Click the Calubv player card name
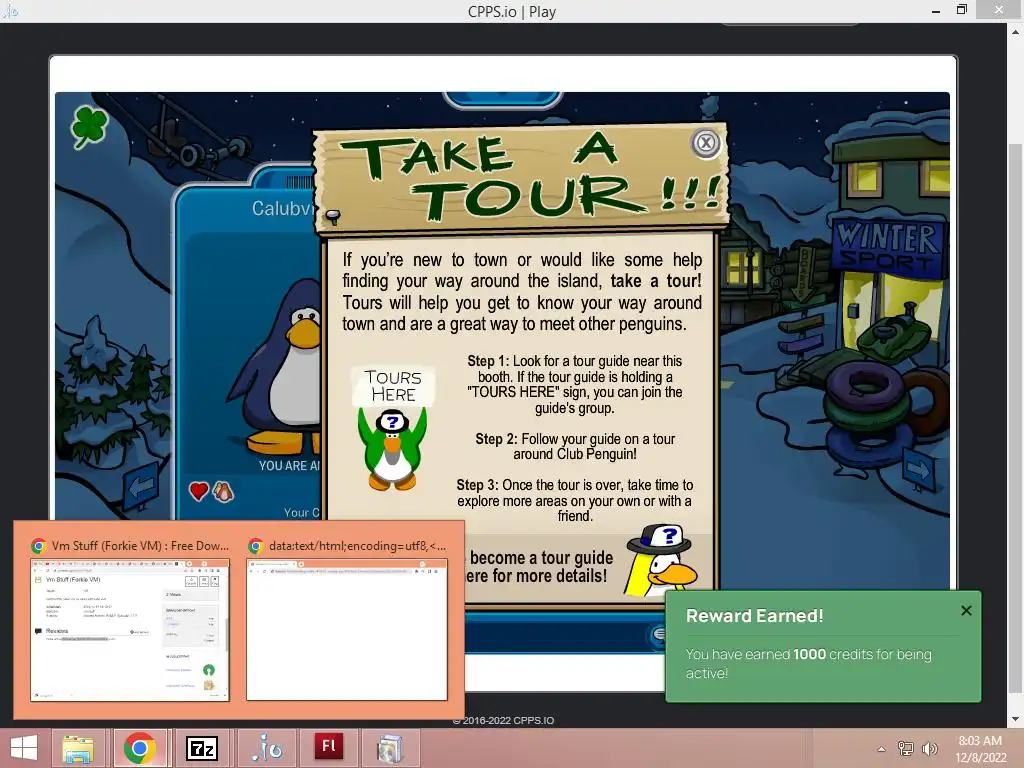1024x768 pixels. point(281,208)
